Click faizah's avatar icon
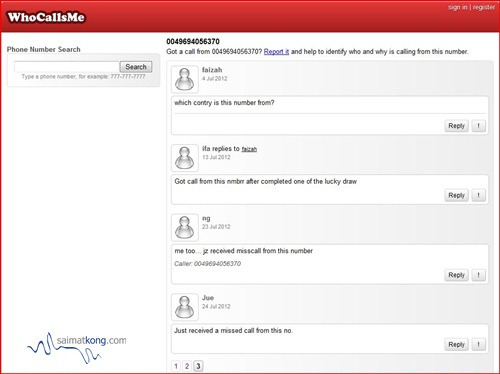500x374 pixels. 185,79
